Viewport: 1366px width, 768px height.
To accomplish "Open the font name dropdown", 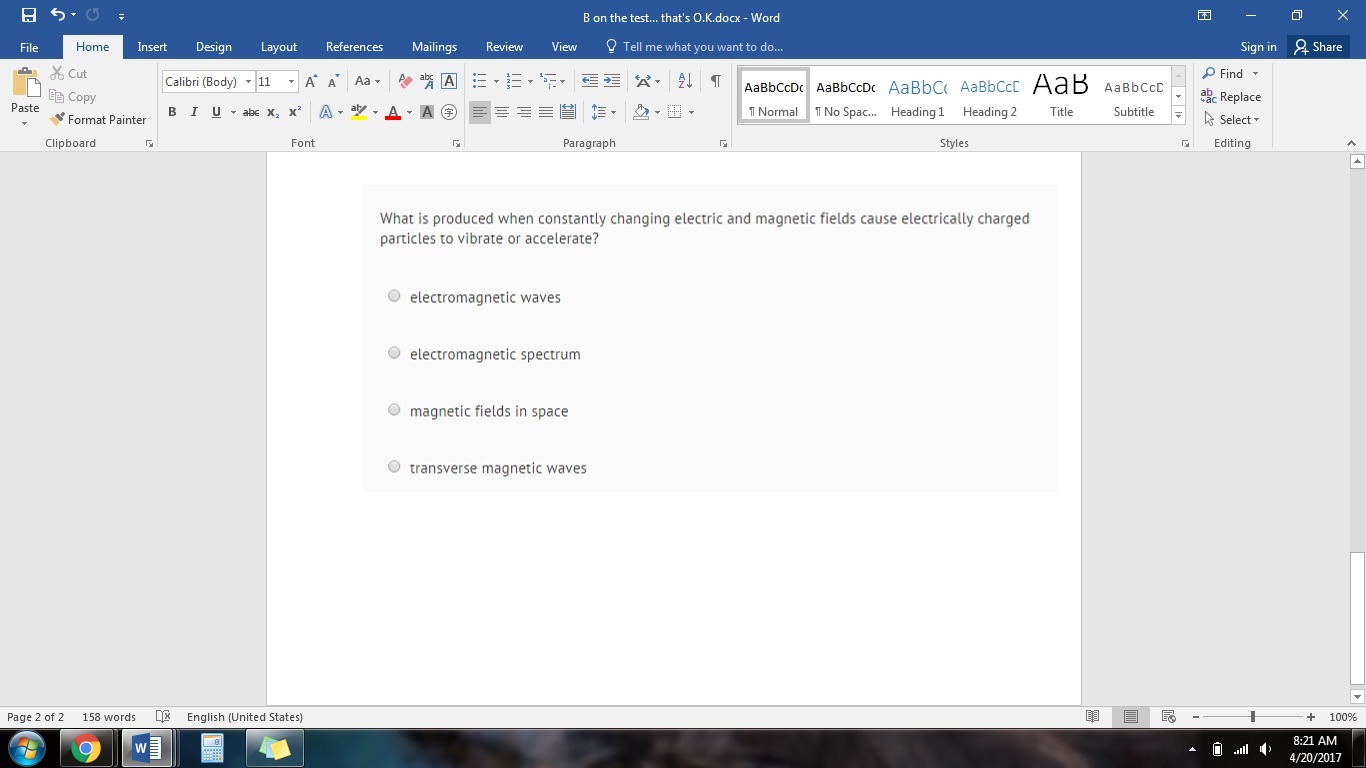I will coord(248,82).
